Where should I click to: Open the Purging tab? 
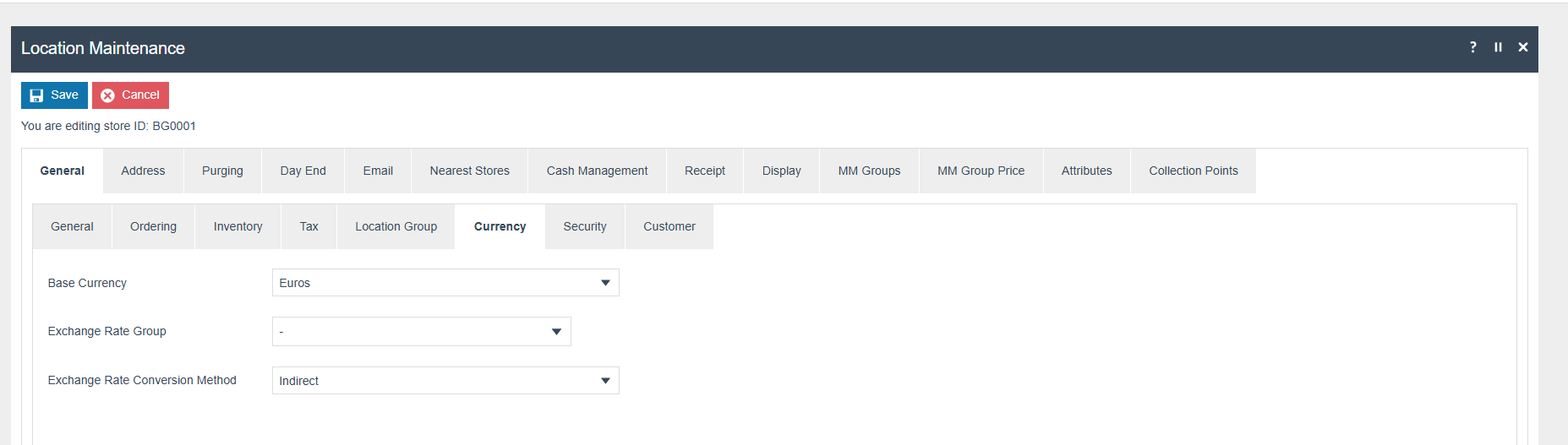coord(222,171)
